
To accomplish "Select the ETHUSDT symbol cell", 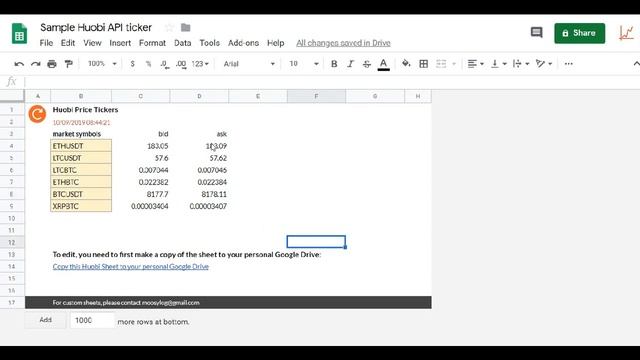I will click(81, 146).
